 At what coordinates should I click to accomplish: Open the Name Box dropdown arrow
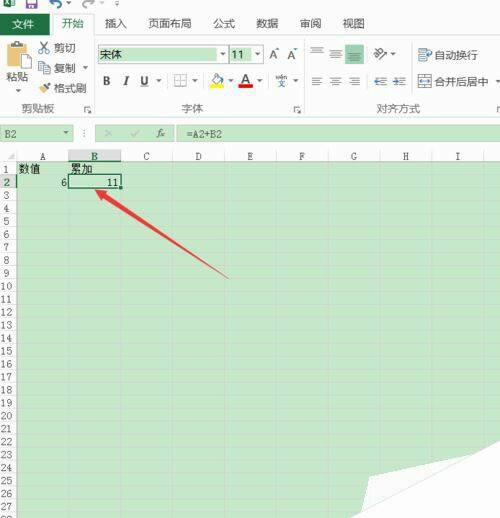tap(66, 133)
